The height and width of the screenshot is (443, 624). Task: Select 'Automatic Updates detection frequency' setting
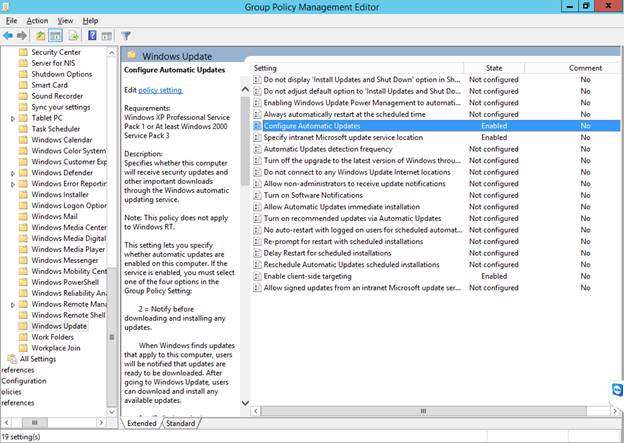click(x=328, y=149)
